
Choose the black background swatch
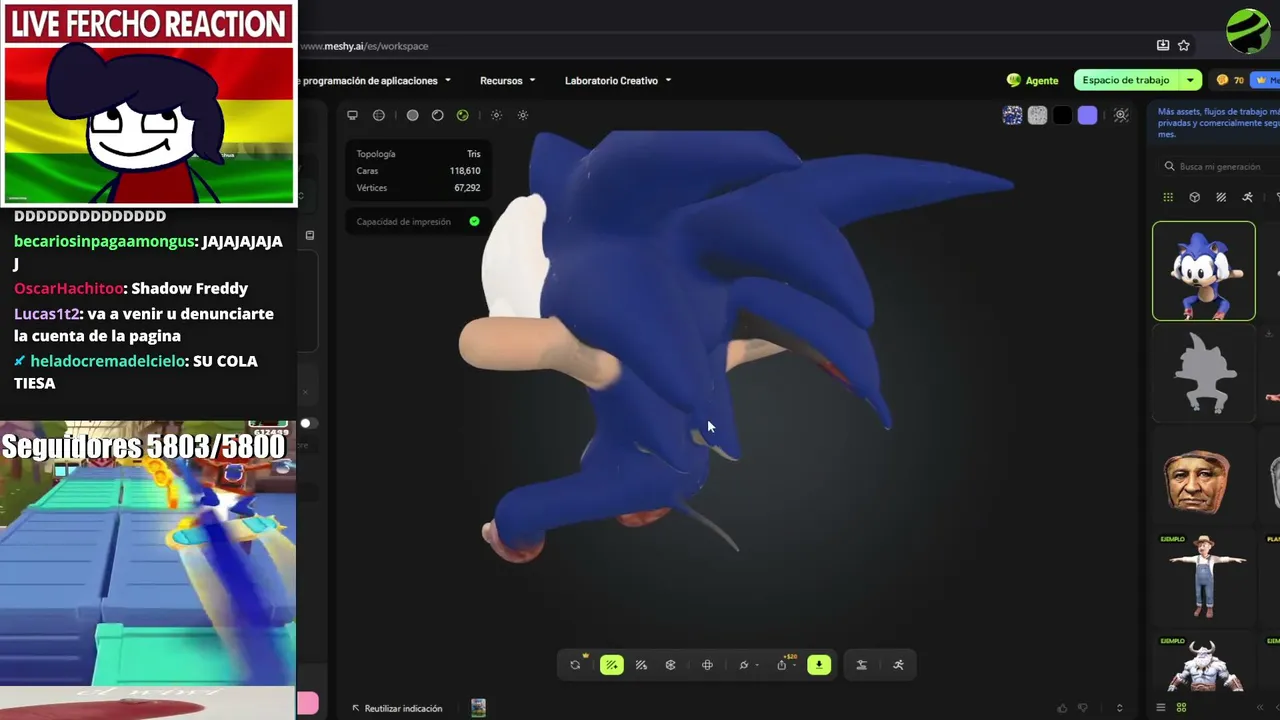pyautogui.click(x=1062, y=115)
